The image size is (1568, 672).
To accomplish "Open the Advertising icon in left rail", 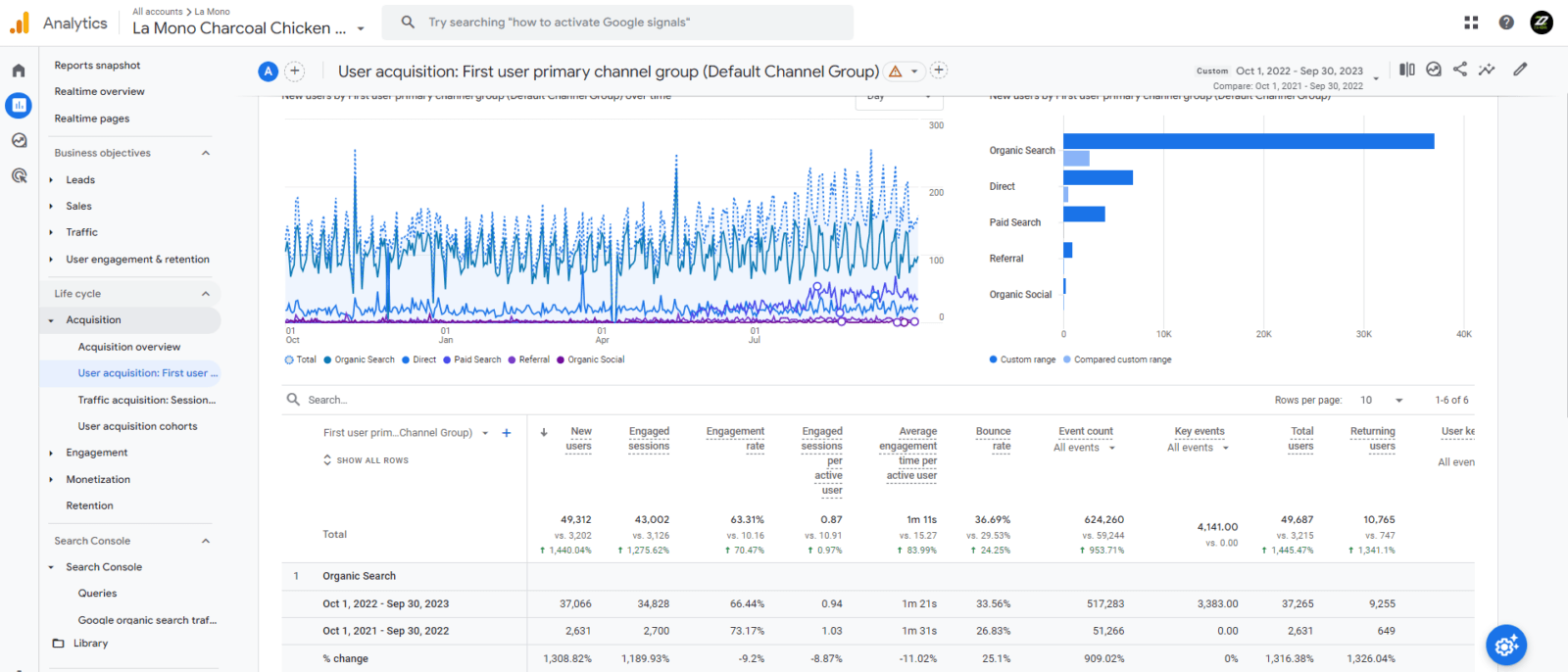I will click(x=19, y=175).
